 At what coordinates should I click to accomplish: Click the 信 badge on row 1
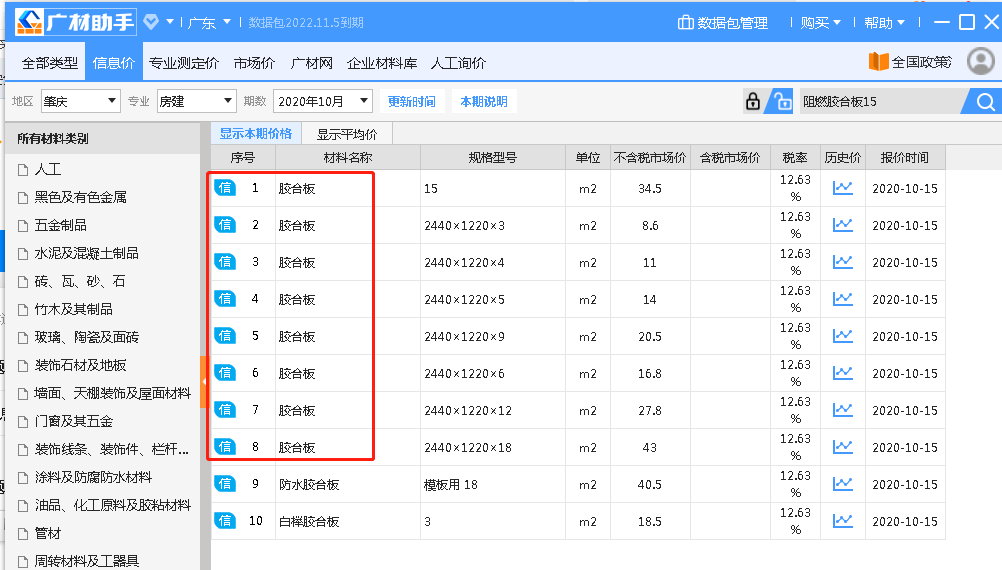225,188
